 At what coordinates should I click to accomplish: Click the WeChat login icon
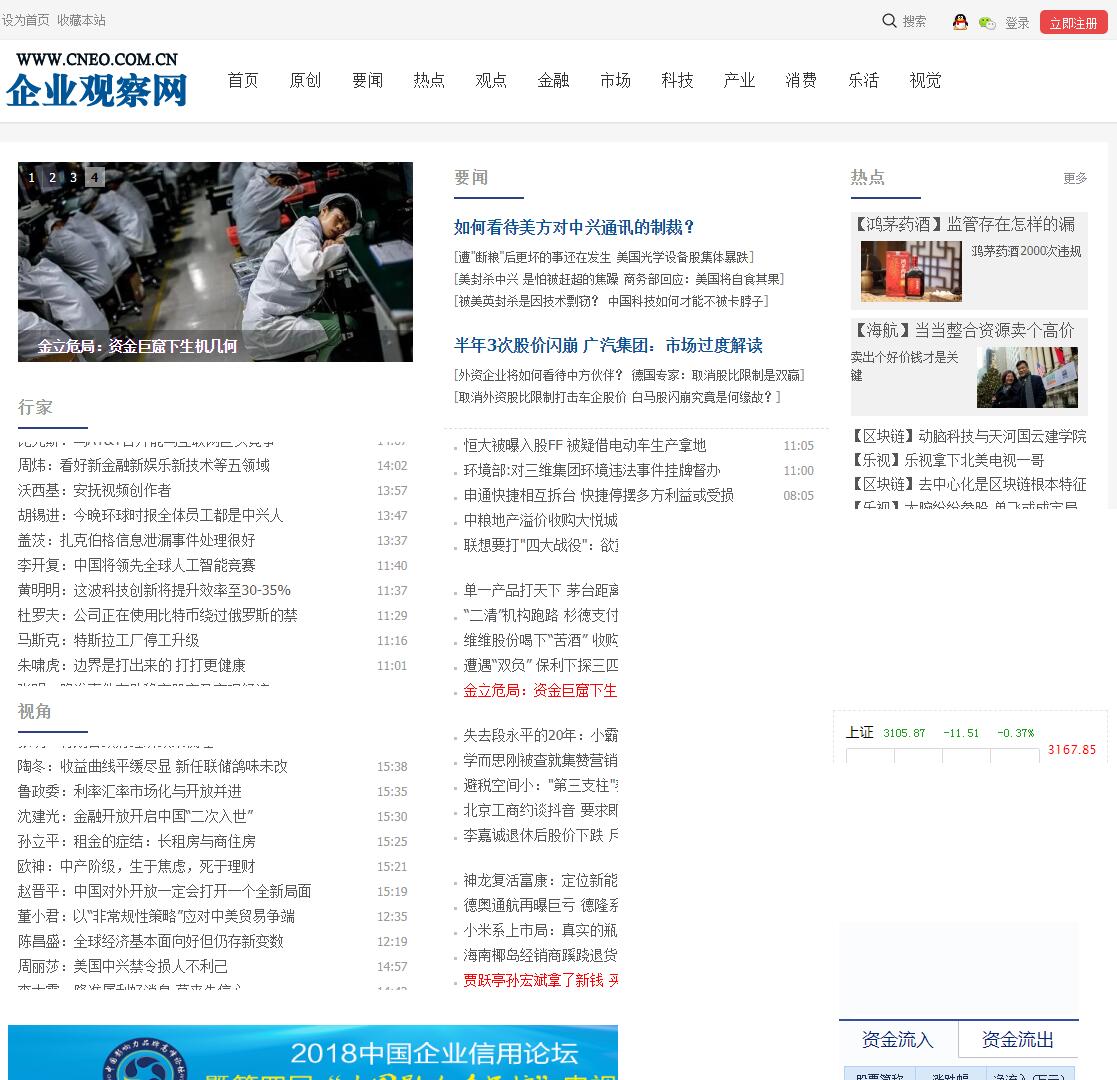click(x=987, y=23)
